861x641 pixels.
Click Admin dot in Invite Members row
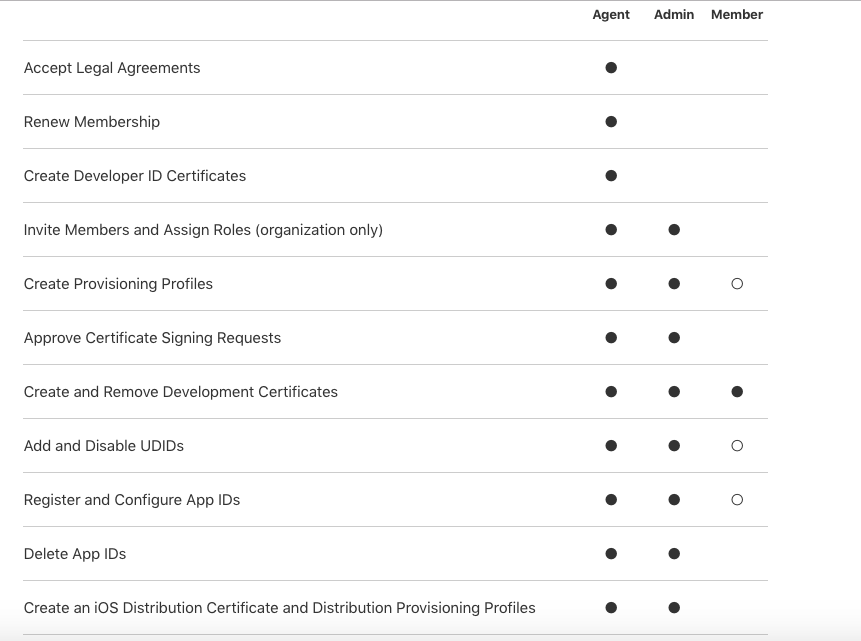(674, 230)
